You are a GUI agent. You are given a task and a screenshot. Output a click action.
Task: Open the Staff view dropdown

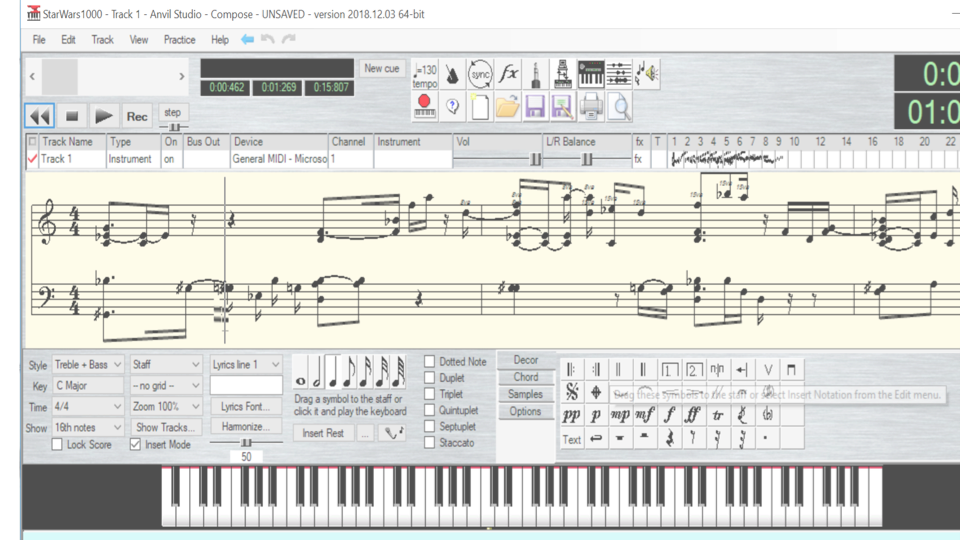166,364
